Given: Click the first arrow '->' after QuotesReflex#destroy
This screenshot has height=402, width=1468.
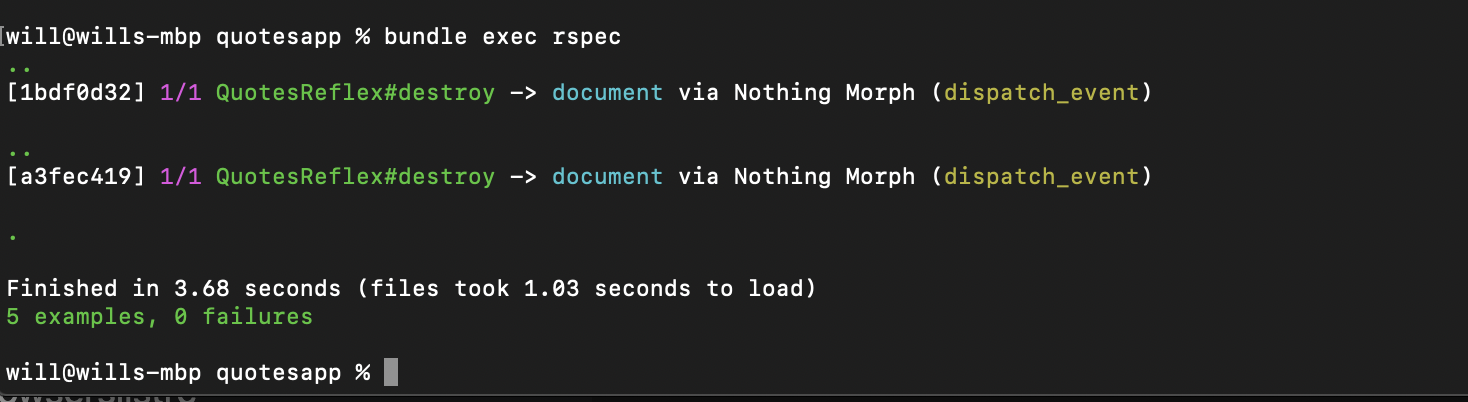Looking at the screenshot, I should pos(523,93).
